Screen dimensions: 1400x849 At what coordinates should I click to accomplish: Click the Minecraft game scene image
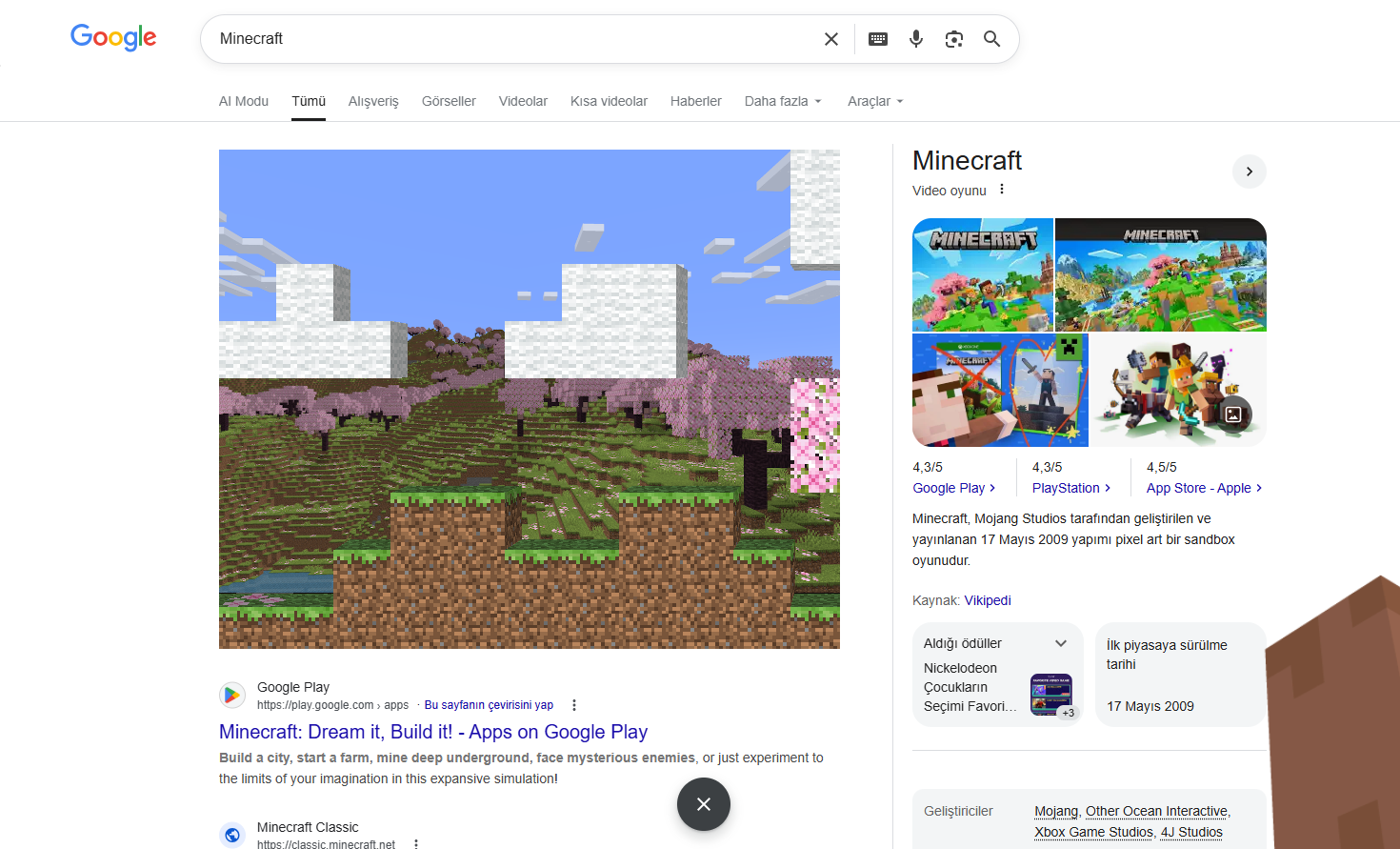(530, 399)
